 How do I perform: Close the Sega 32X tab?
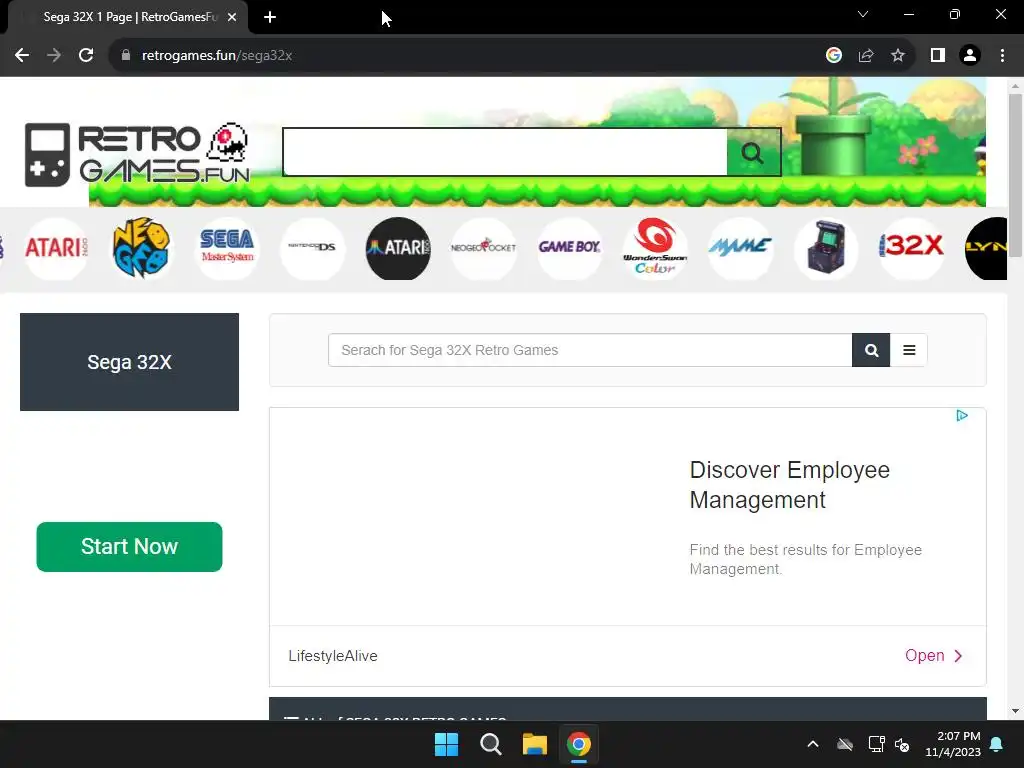[232, 17]
